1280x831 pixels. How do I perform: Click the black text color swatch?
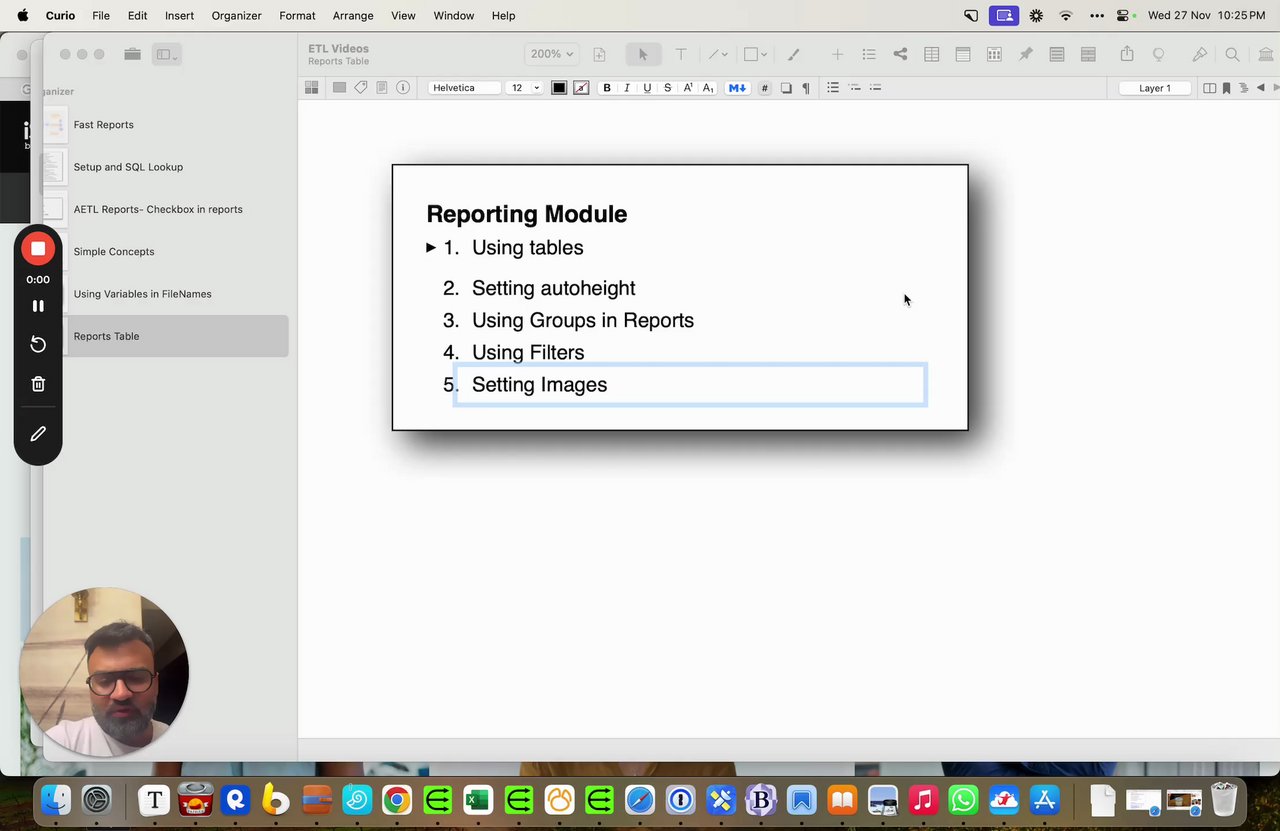[559, 88]
